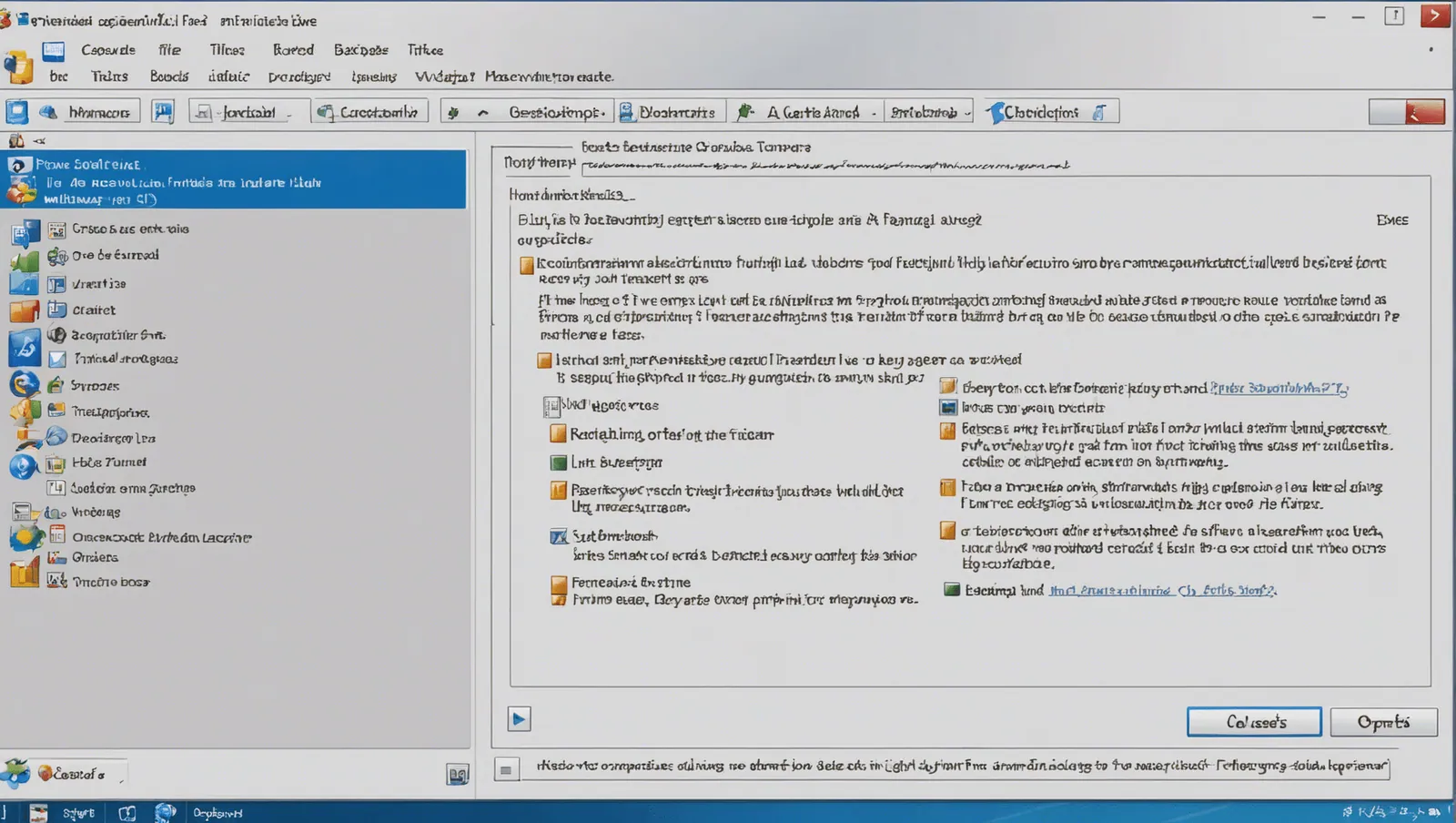Open the first item in the top menu row

[x=108, y=50]
